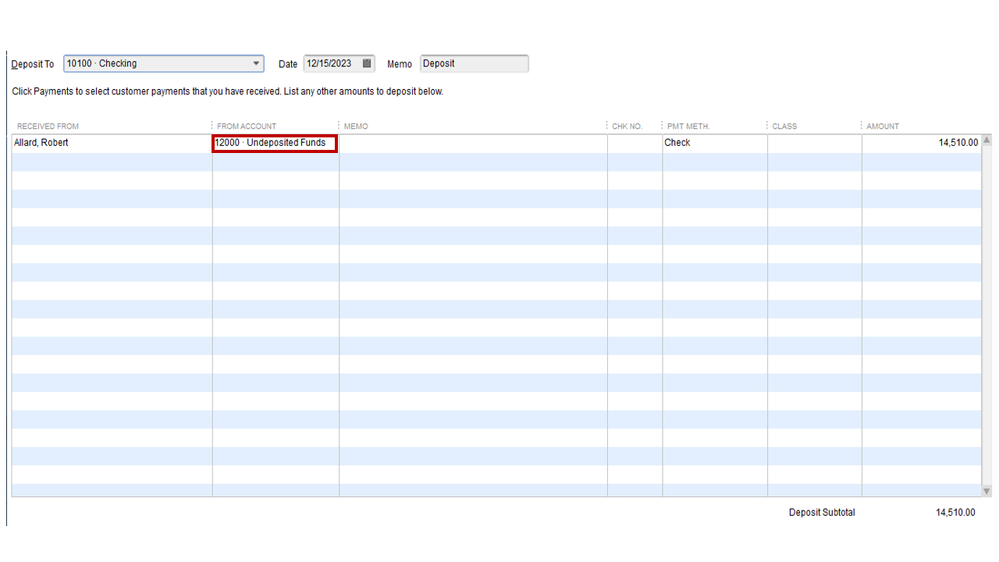This screenshot has height=562, width=999.
Task: Select the Check payment method cell
Action: (714, 143)
